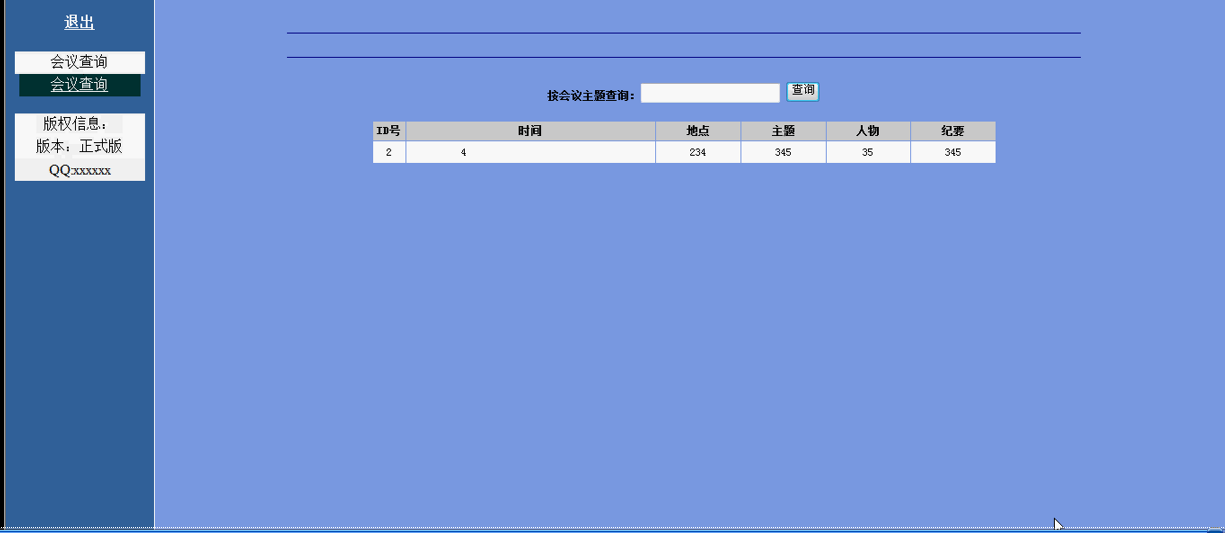Click the 时间 column header

(530, 131)
